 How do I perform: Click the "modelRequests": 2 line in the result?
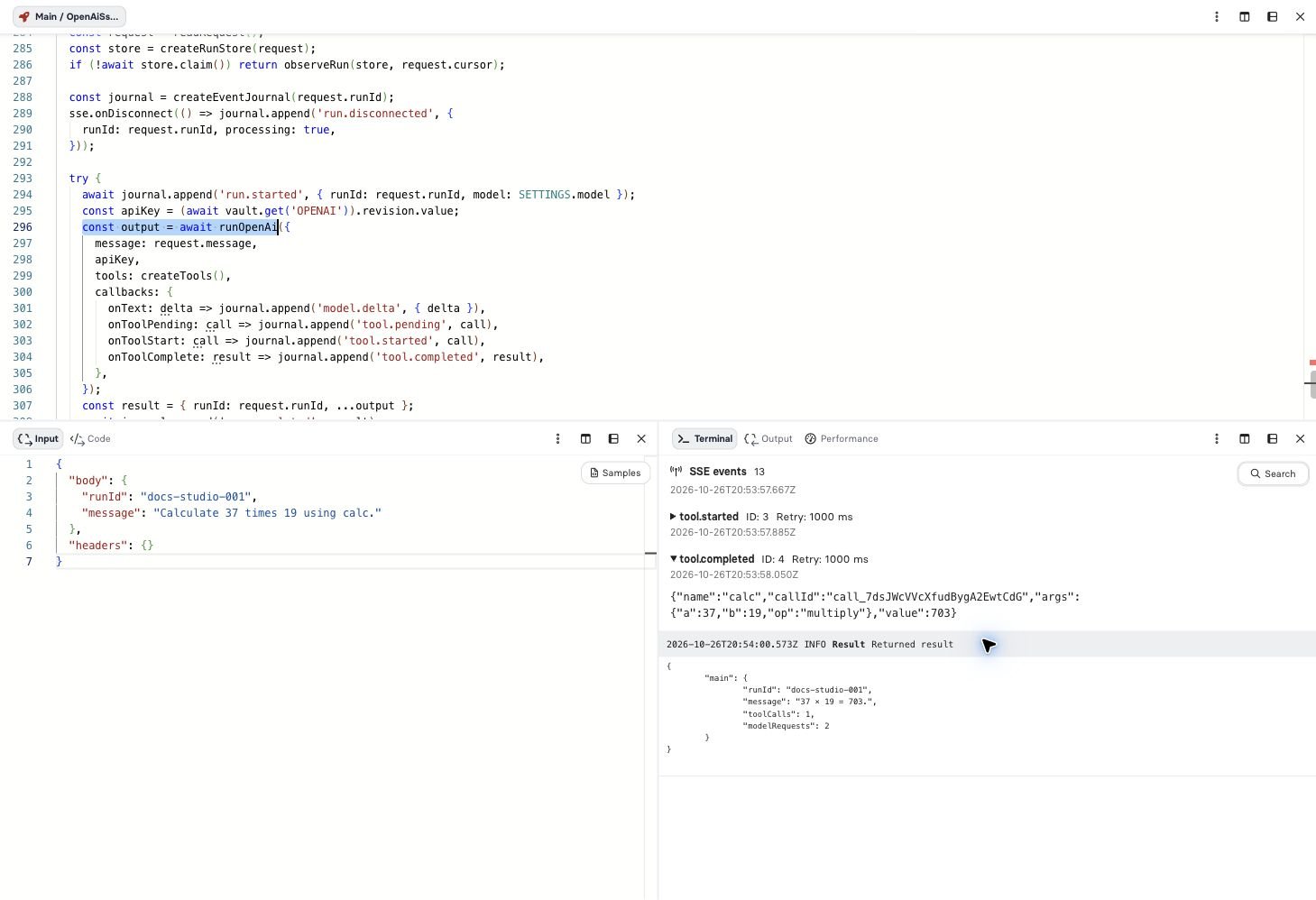coord(786,726)
